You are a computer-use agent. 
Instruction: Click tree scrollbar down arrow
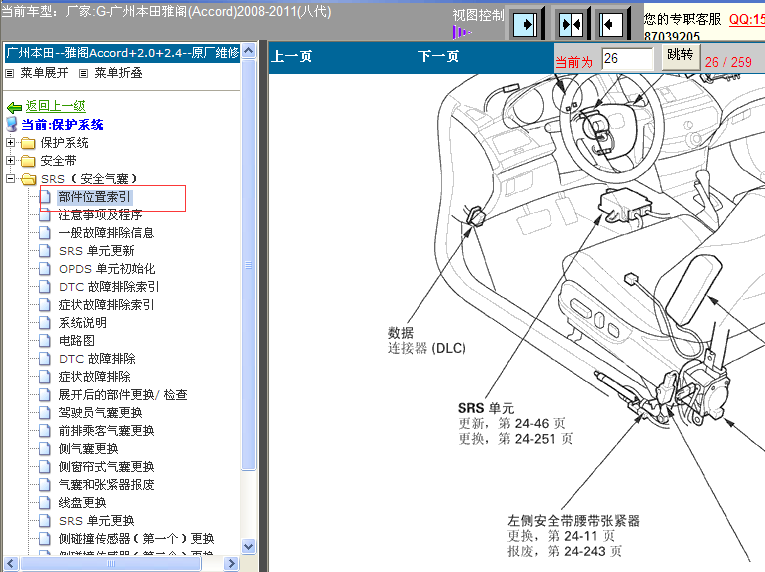[x=249, y=547]
